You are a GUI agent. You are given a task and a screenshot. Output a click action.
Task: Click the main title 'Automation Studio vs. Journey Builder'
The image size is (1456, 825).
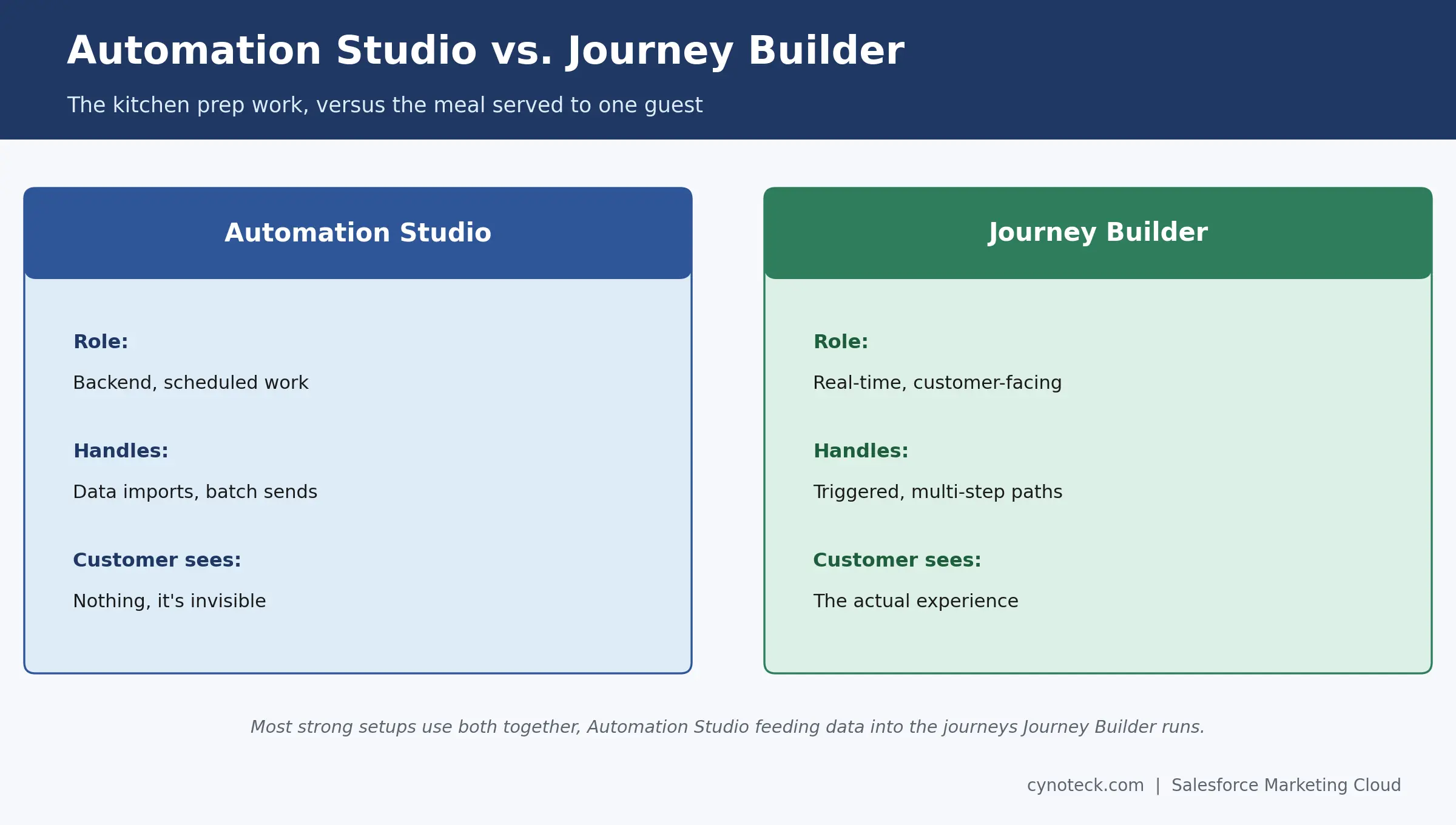[485, 51]
